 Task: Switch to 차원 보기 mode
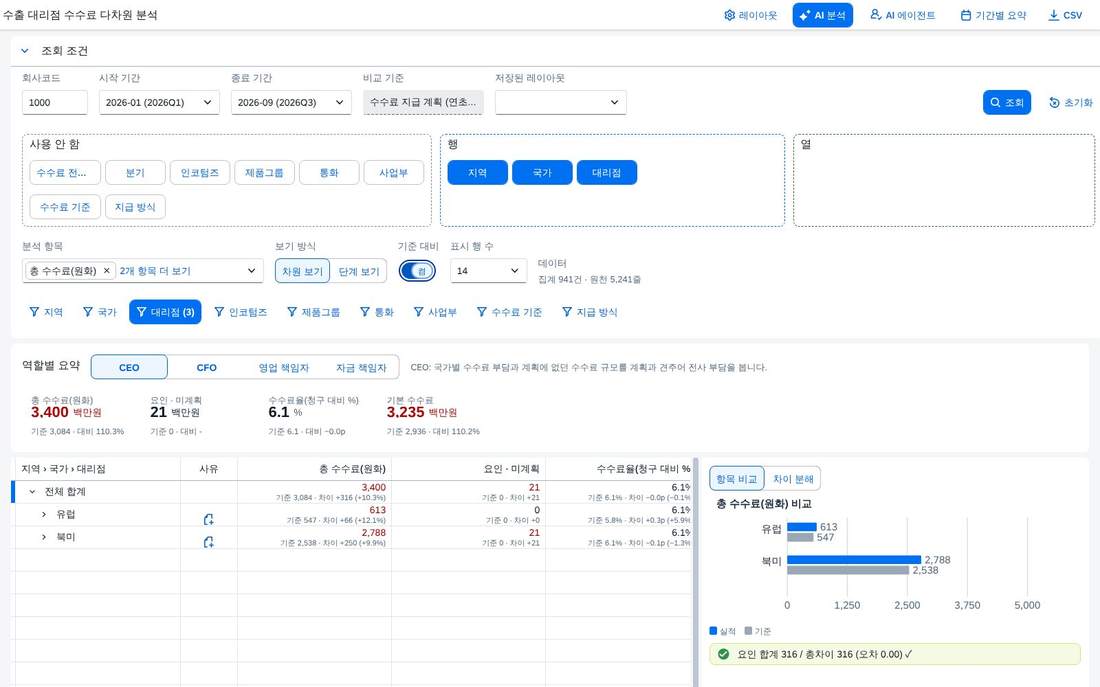302,271
